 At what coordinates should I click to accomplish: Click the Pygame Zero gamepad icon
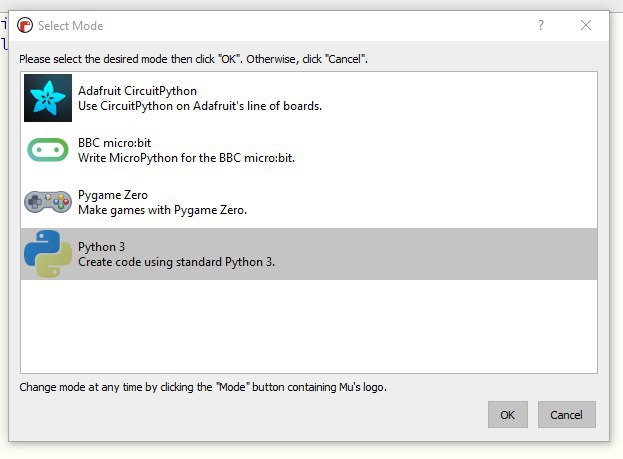click(47, 202)
